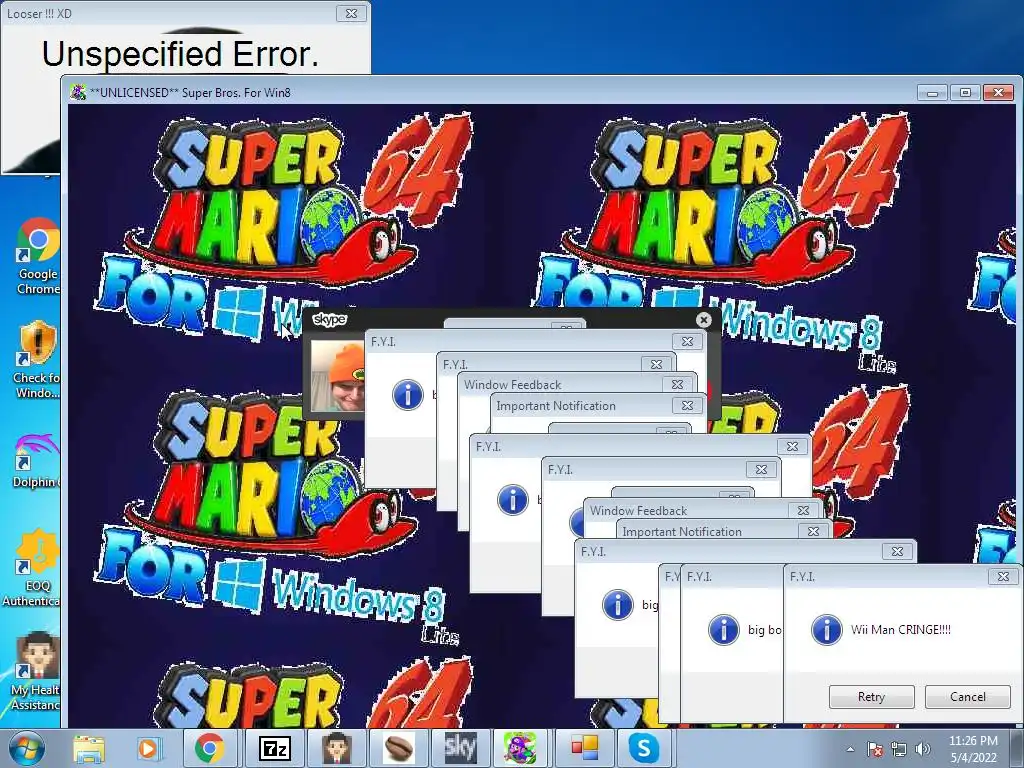Open volume control speaker icon
The image size is (1024, 768).
pyautogui.click(x=923, y=749)
